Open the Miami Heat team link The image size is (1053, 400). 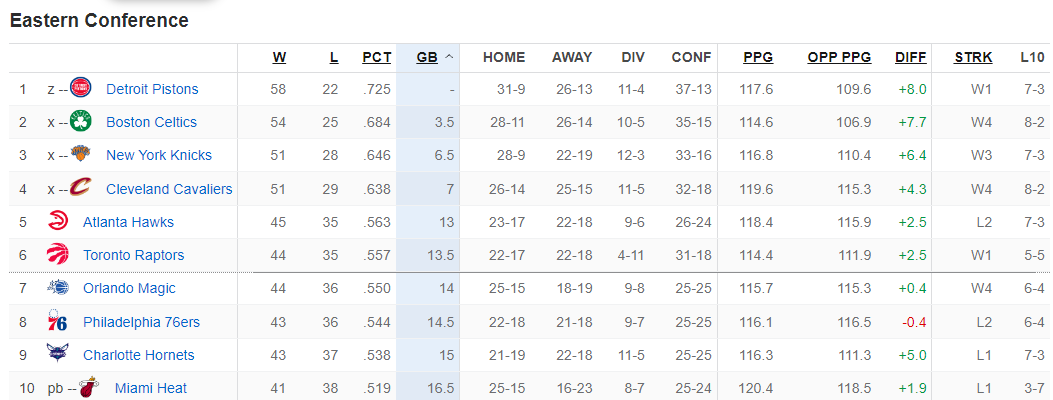[151, 388]
